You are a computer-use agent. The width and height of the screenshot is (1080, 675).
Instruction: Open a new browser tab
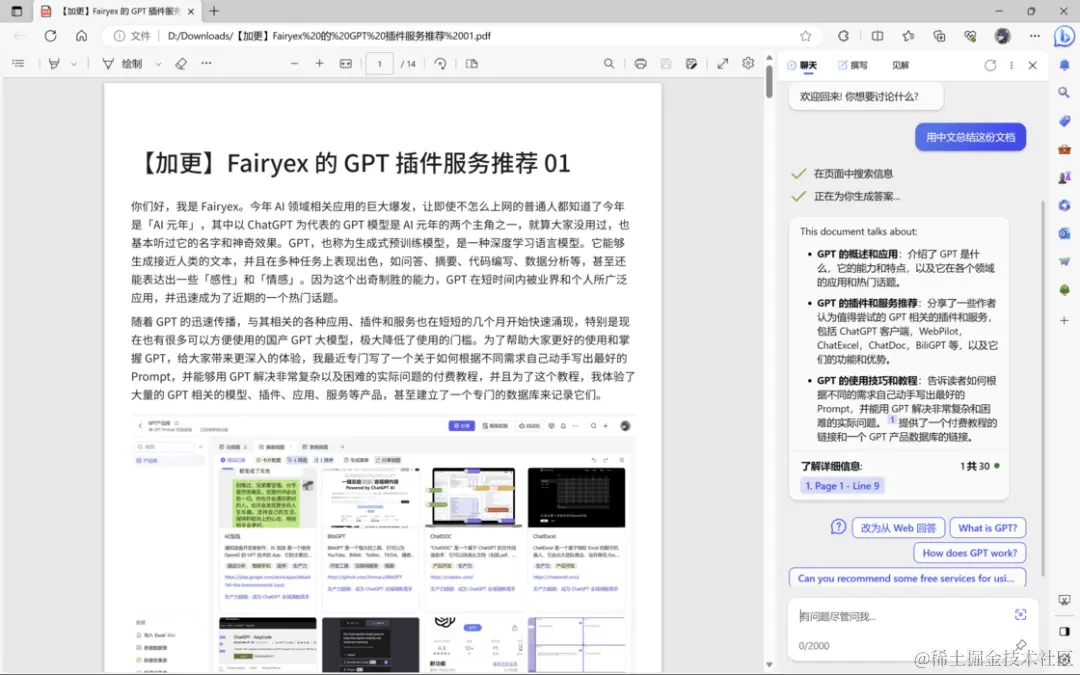pyautogui.click(x=214, y=11)
